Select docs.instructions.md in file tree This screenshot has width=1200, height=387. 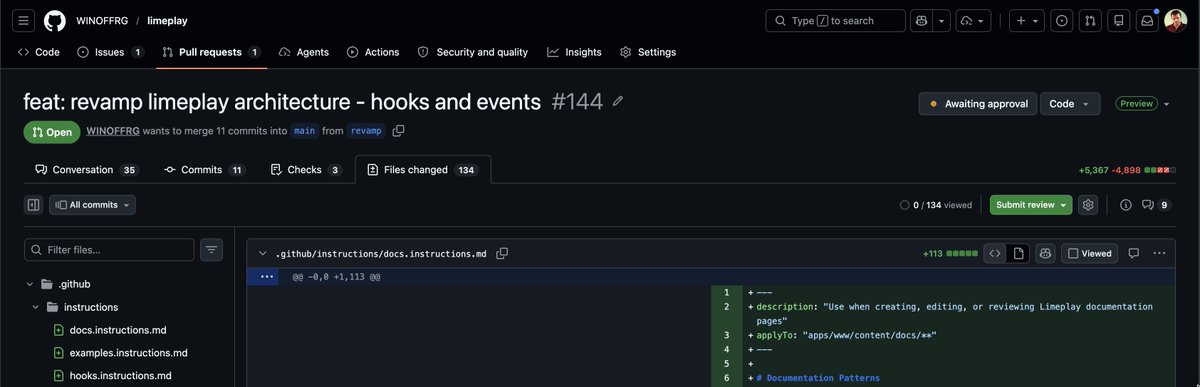(118, 330)
